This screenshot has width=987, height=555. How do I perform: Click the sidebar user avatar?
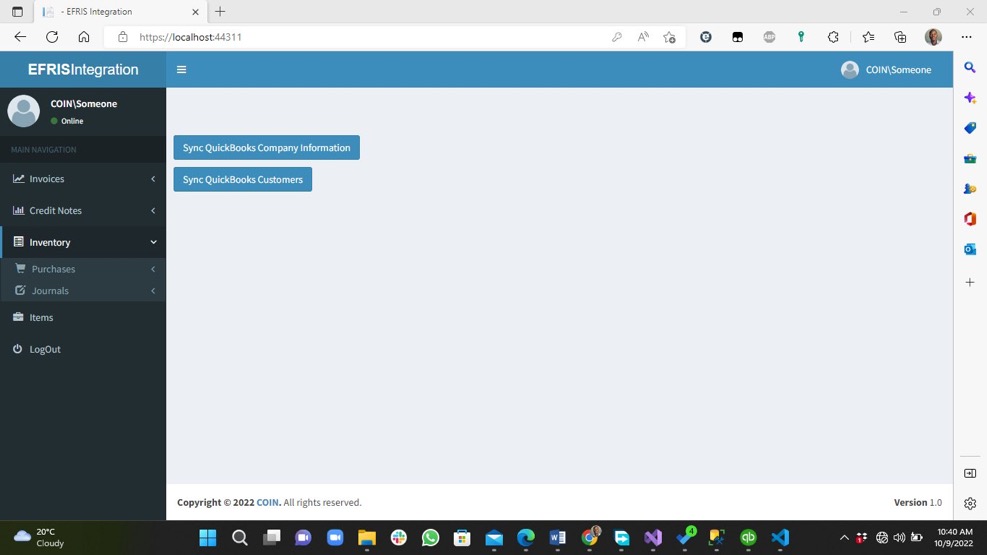pyautogui.click(x=23, y=111)
